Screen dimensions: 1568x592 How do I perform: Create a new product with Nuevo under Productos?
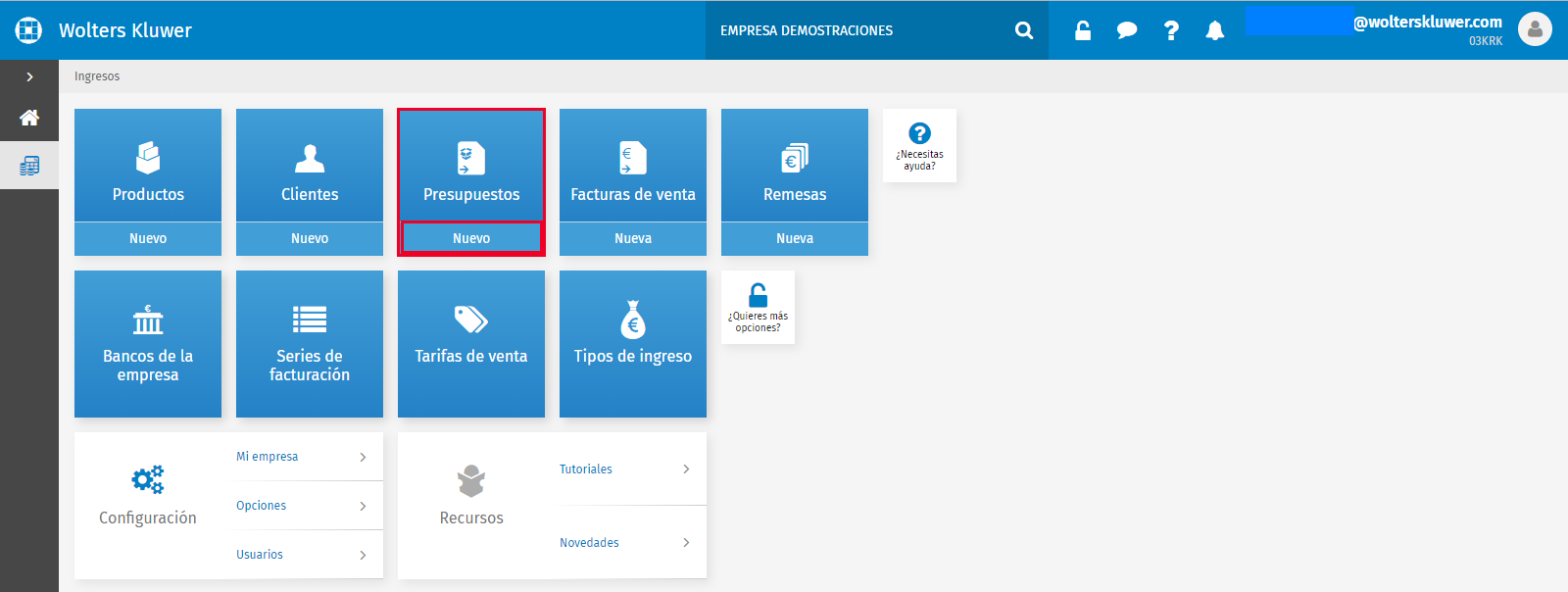click(148, 238)
